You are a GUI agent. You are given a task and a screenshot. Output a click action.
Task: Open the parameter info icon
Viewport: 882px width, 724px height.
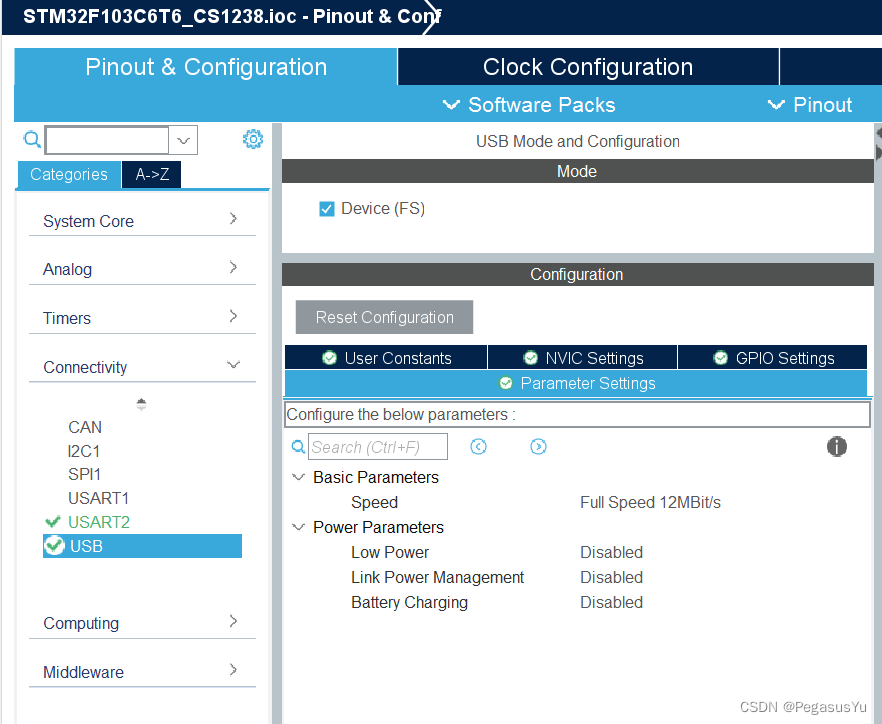[x=836, y=447]
